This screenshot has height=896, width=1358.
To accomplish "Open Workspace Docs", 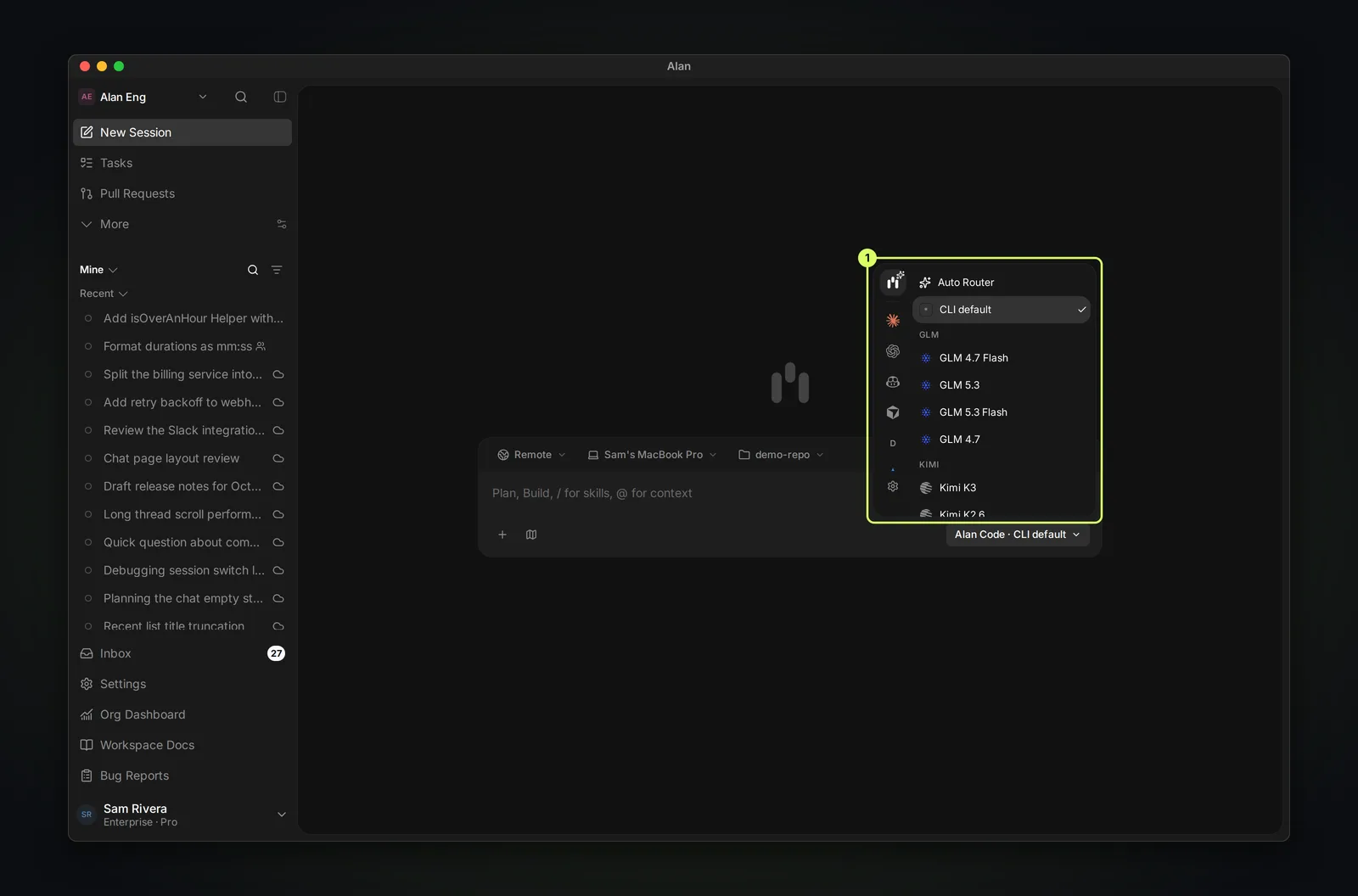I will coord(182,745).
